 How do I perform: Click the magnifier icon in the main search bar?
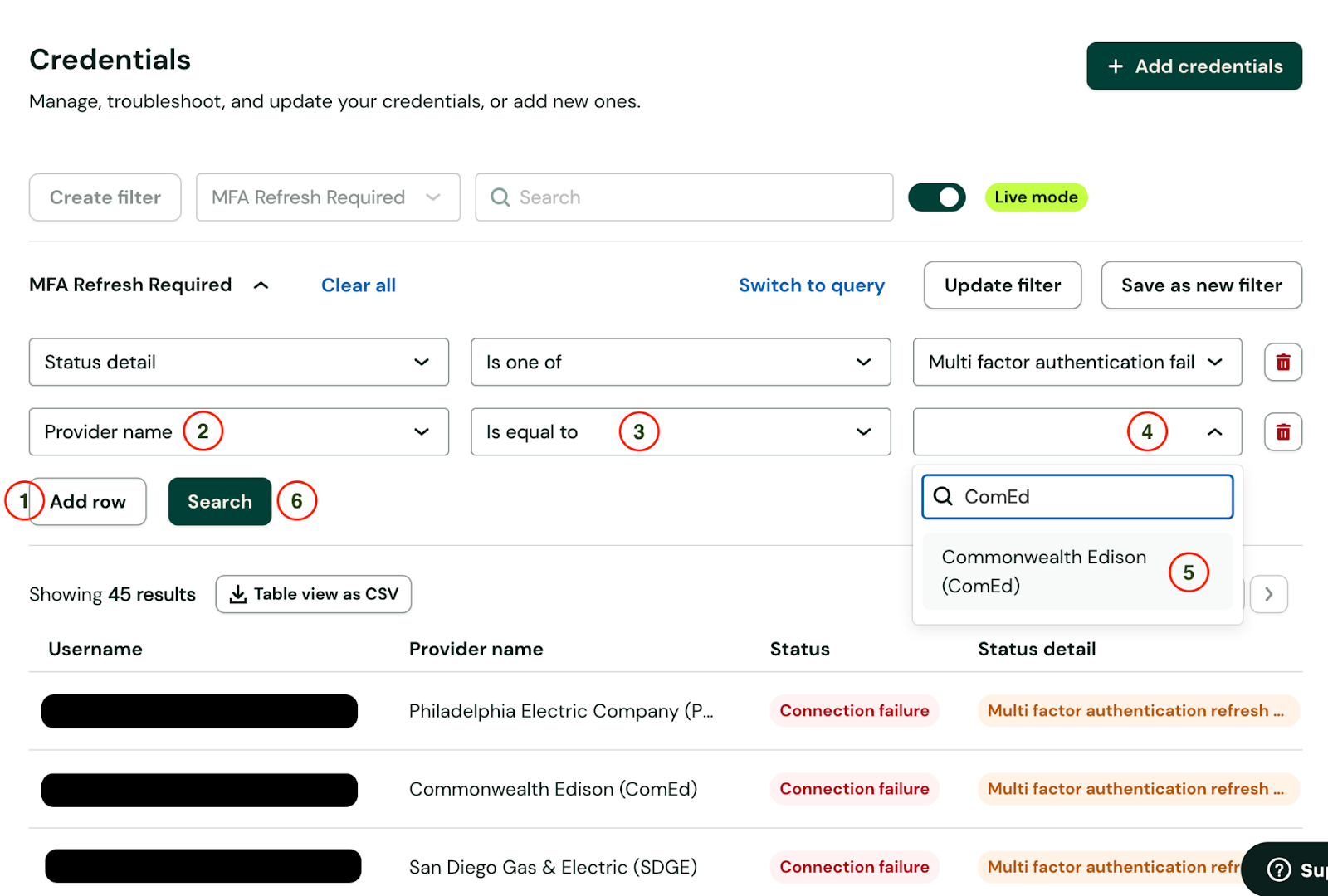(500, 197)
